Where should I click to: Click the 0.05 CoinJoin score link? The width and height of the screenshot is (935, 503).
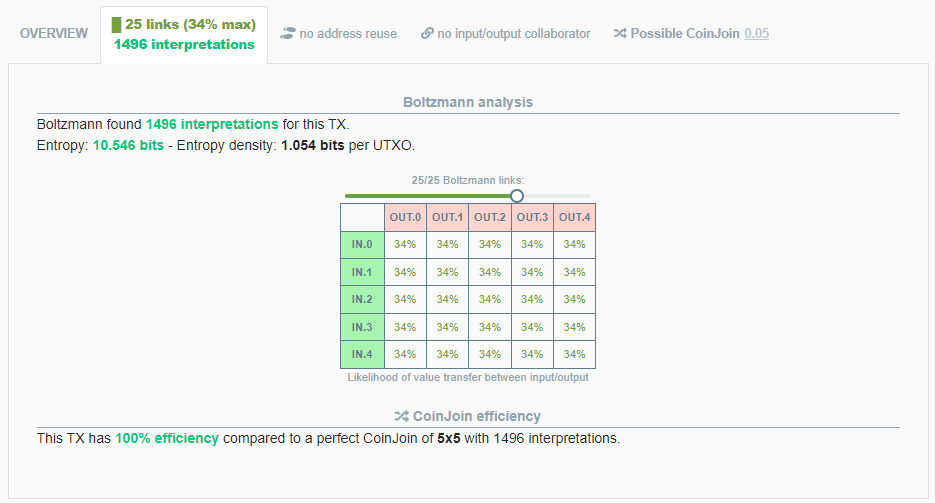pos(757,33)
